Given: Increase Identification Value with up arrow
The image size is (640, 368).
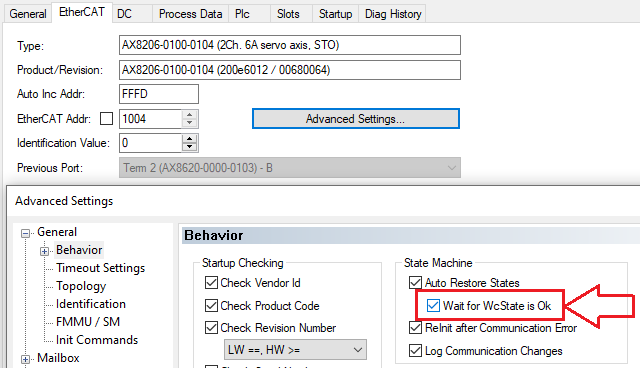Looking at the screenshot, I should pyautogui.click(x=189, y=139).
